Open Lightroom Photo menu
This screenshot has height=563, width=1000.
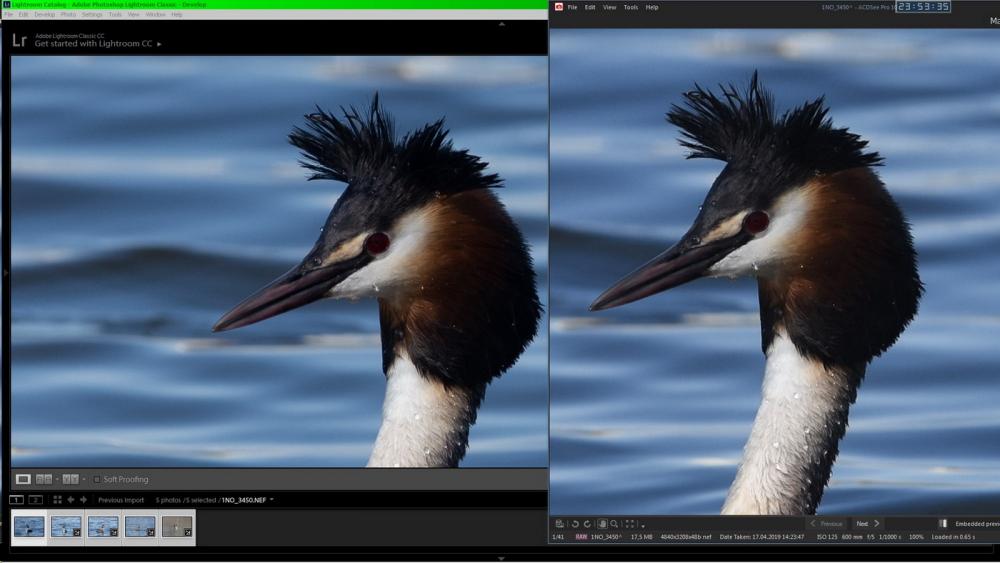coord(68,14)
